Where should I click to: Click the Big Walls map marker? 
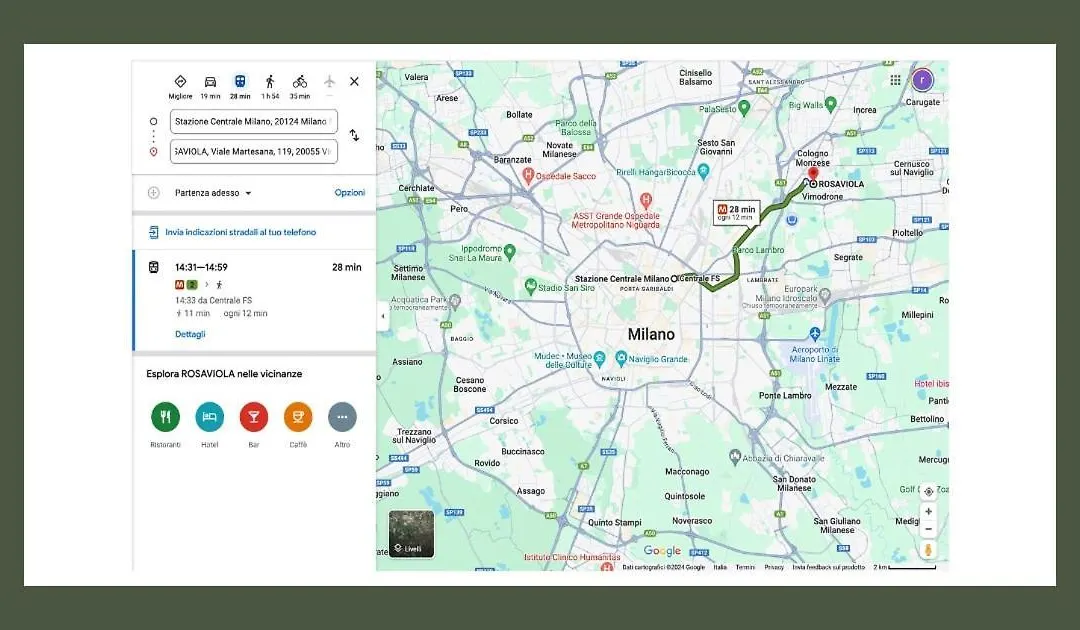pos(831,104)
